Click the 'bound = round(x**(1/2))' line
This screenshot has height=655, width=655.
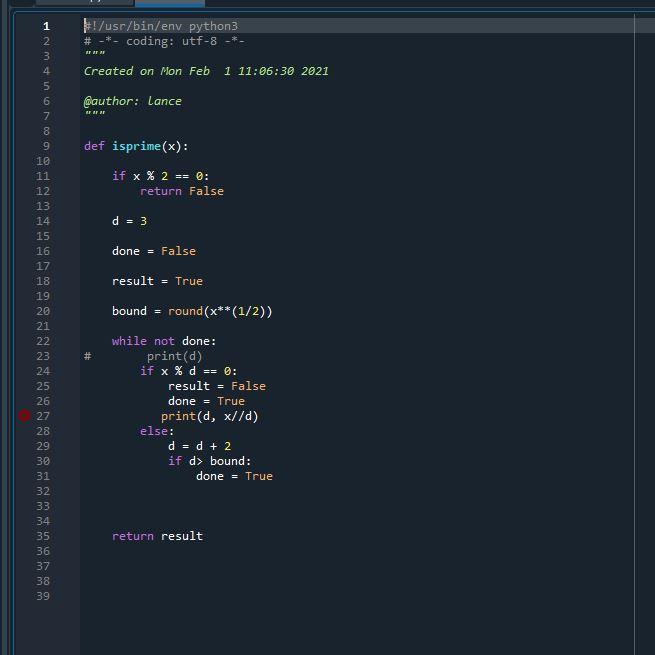point(192,311)
